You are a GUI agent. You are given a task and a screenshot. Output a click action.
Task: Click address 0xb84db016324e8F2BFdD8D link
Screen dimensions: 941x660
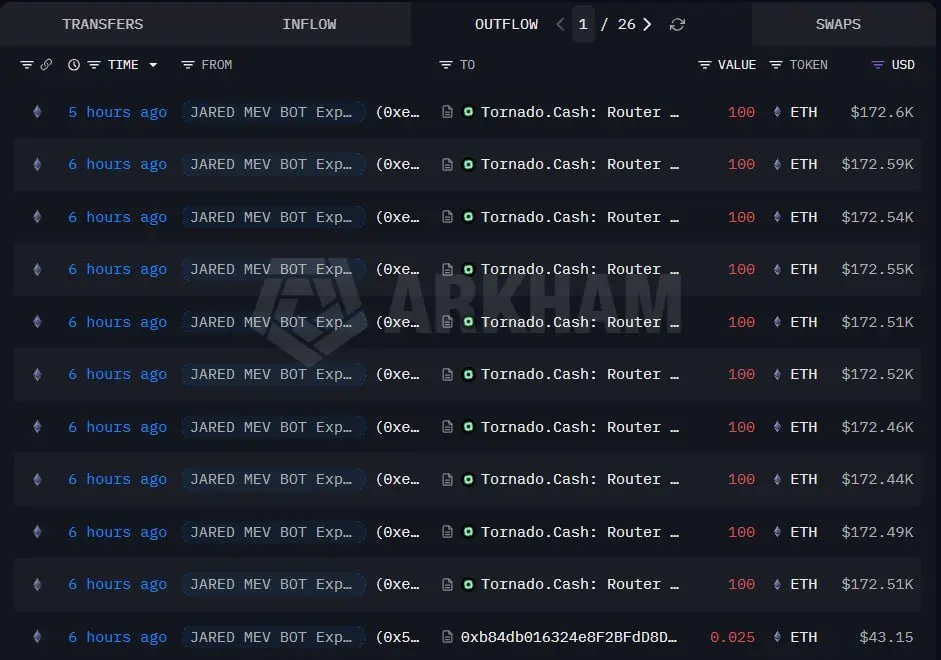pos(568,637)
